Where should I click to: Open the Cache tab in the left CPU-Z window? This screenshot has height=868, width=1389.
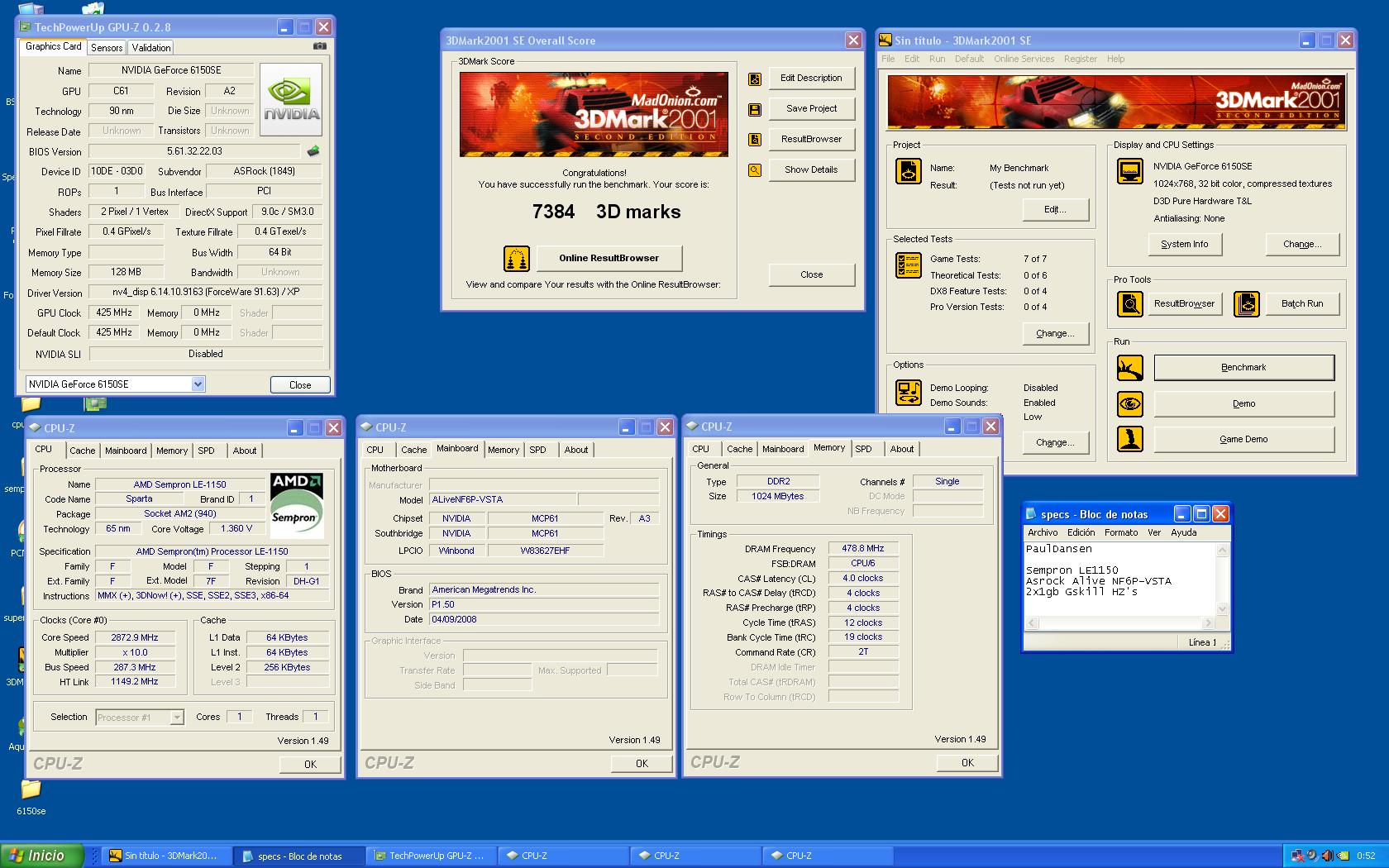pyautogui.click(x=82, y=451)
